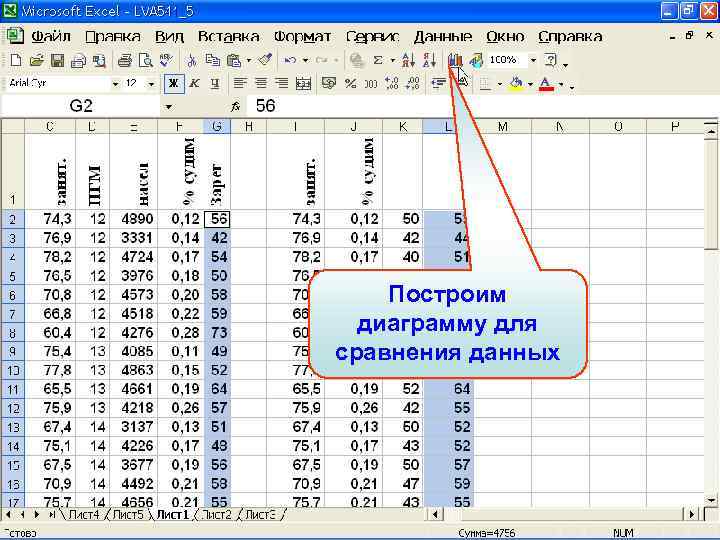Viewport: 720px width, 540px height.
Task: Expand the Arial Cyr font dropdown
Action: tap(115, 84)
